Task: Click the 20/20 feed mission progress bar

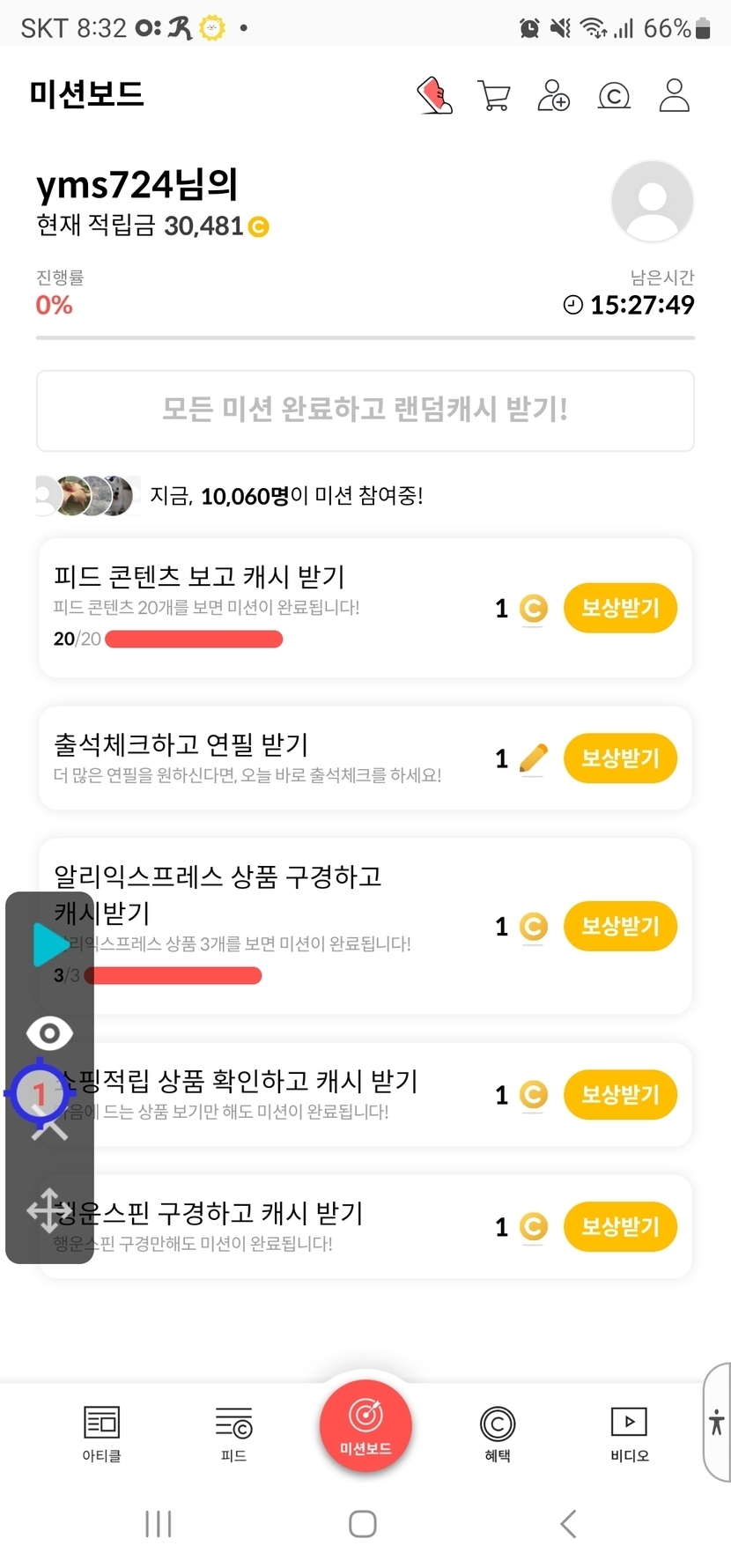Action: pyautogui.click(x=194, y=640)
